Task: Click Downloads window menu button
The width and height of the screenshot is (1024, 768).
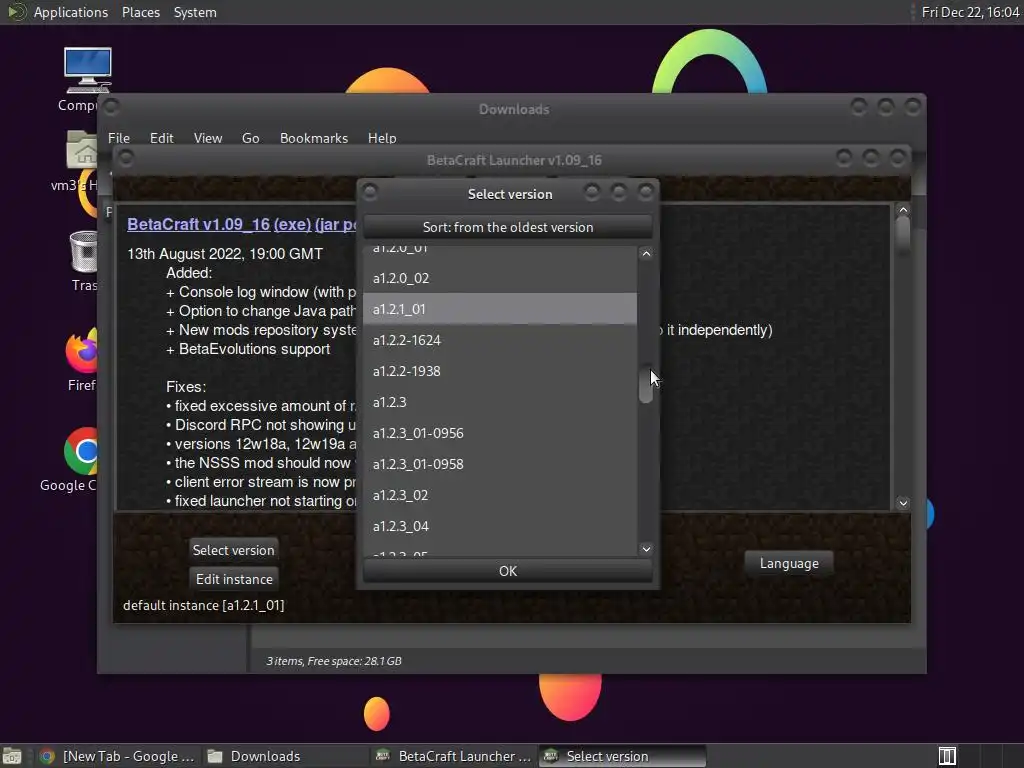Action: coord(111,106)
